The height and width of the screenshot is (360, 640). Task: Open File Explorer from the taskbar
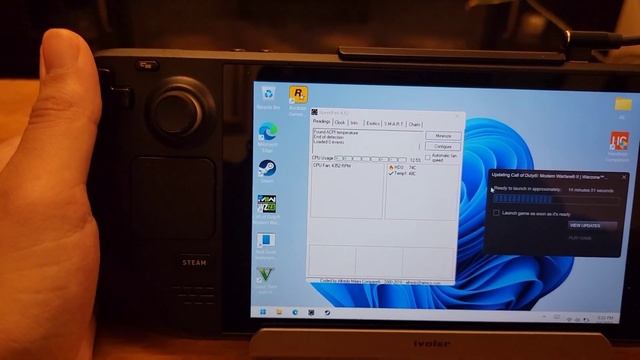279,312
